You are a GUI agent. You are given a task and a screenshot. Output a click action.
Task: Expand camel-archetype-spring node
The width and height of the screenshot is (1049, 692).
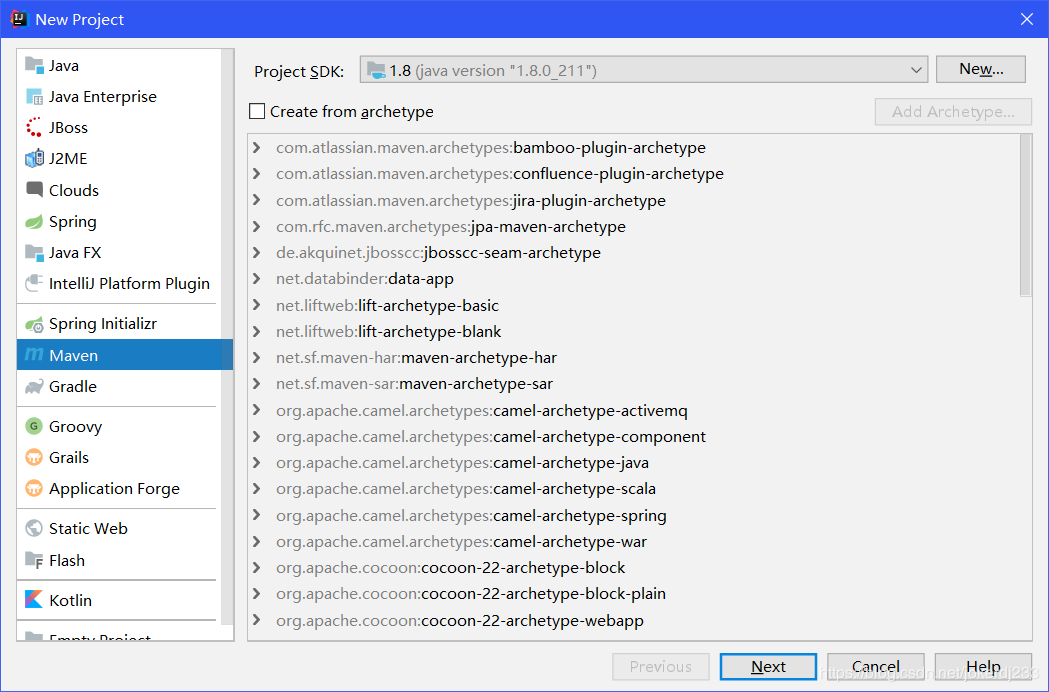pyautogui.click(x=256, y=515)
